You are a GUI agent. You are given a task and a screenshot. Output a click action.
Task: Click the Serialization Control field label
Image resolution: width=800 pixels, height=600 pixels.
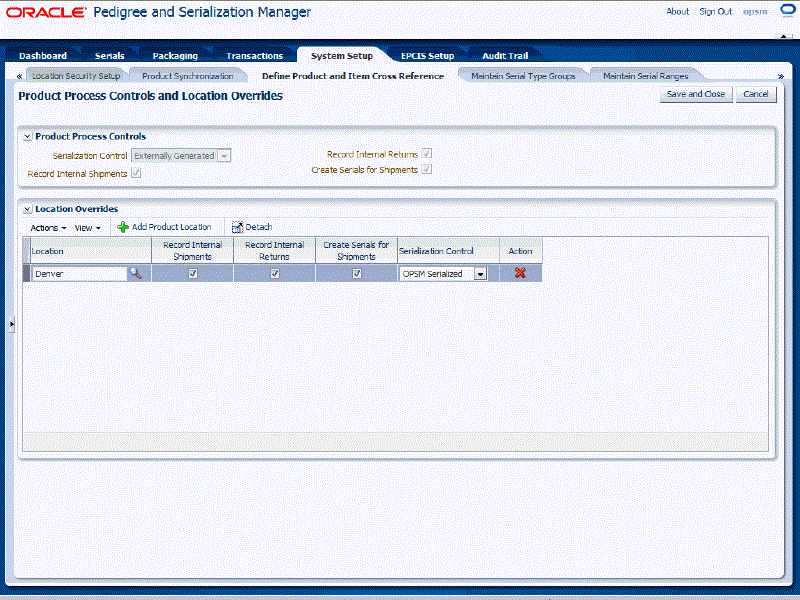tap(90, 156)
